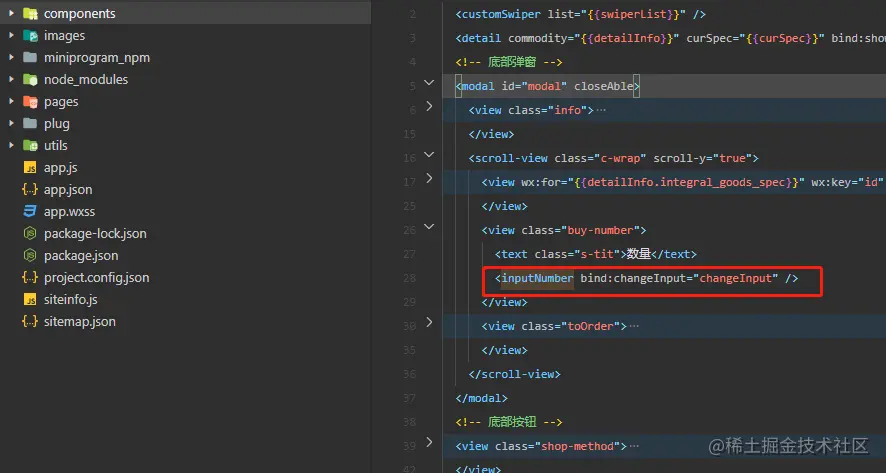The image size is (886, 473).
Task: Open the app.wxss file
Action: click(x=70, y=211)
